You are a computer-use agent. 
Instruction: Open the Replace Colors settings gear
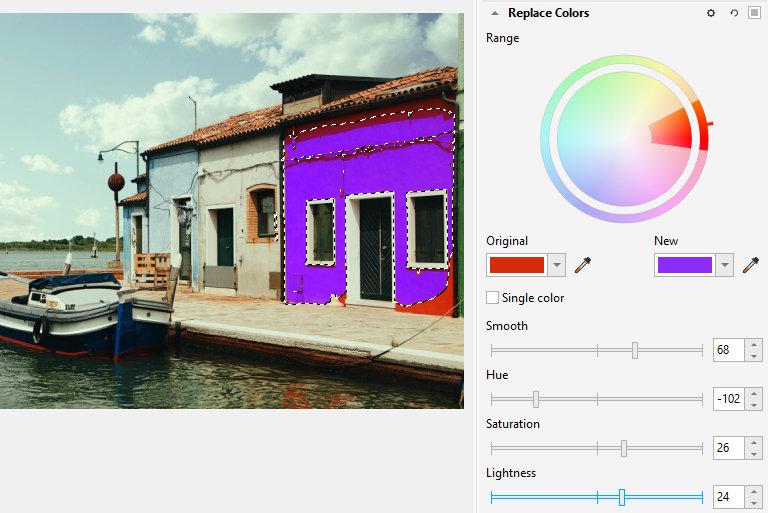(711, 13)
